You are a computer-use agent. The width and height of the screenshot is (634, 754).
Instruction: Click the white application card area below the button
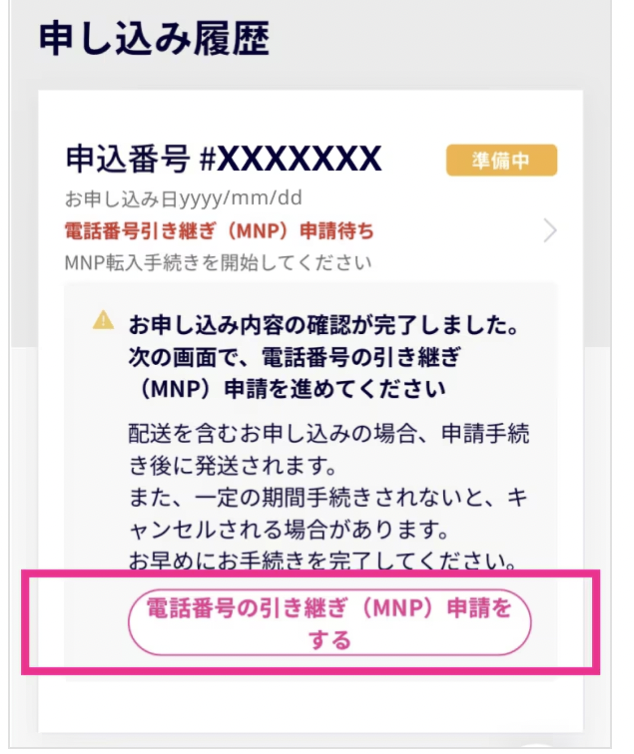[x=310, y=707]
